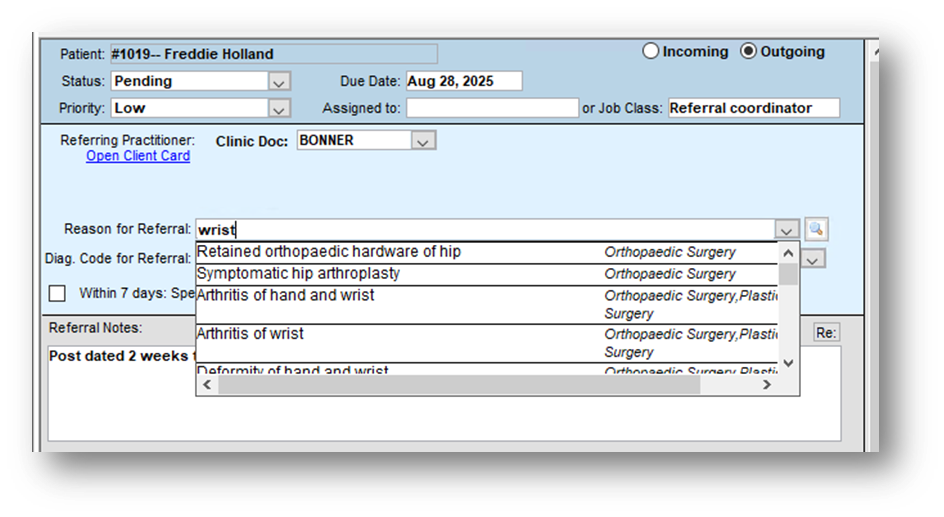Pick Arthritis of wrist from suggestions

coord(250,334)
